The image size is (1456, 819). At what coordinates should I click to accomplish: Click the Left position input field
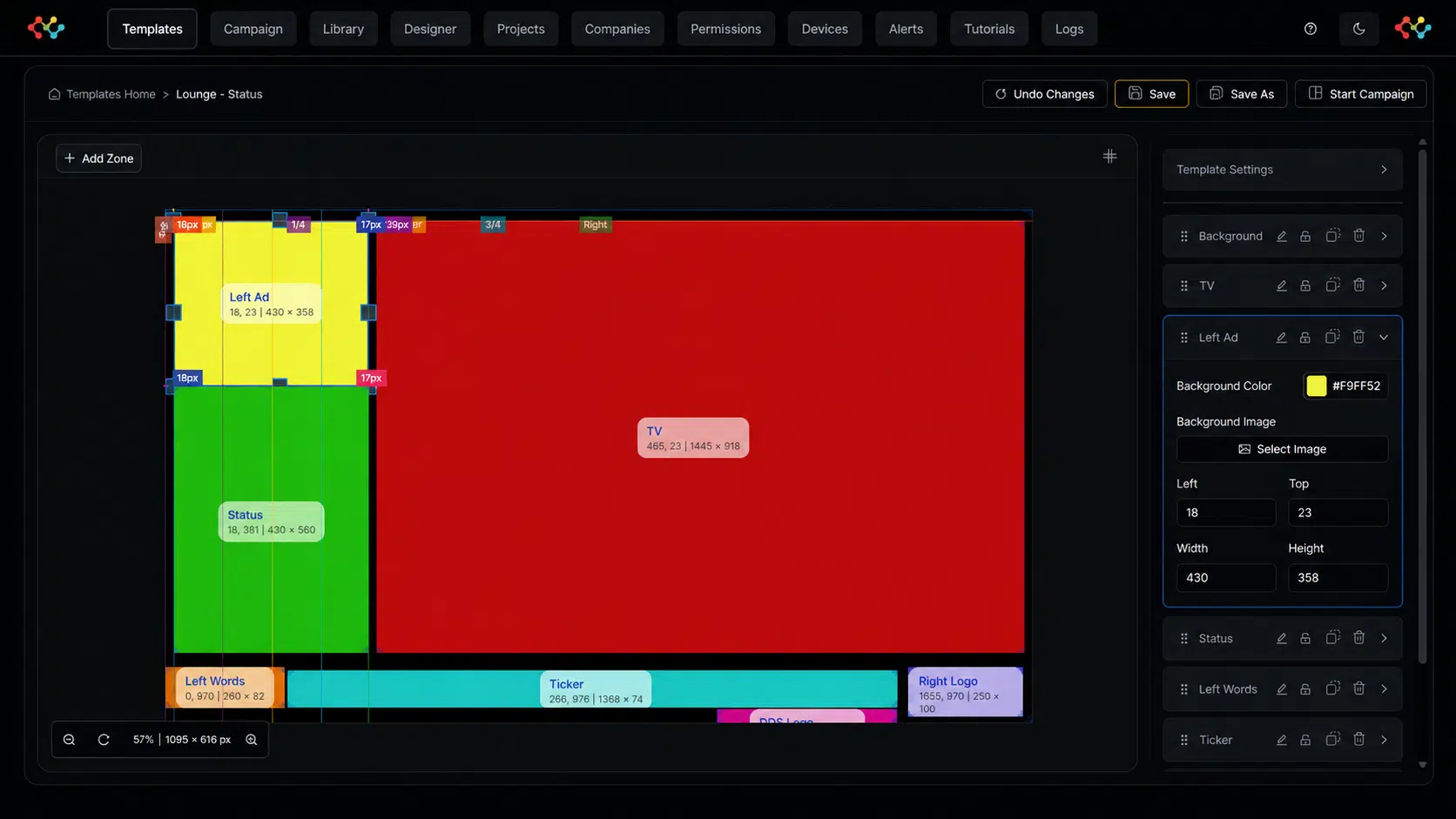[x=1226, y=513]
